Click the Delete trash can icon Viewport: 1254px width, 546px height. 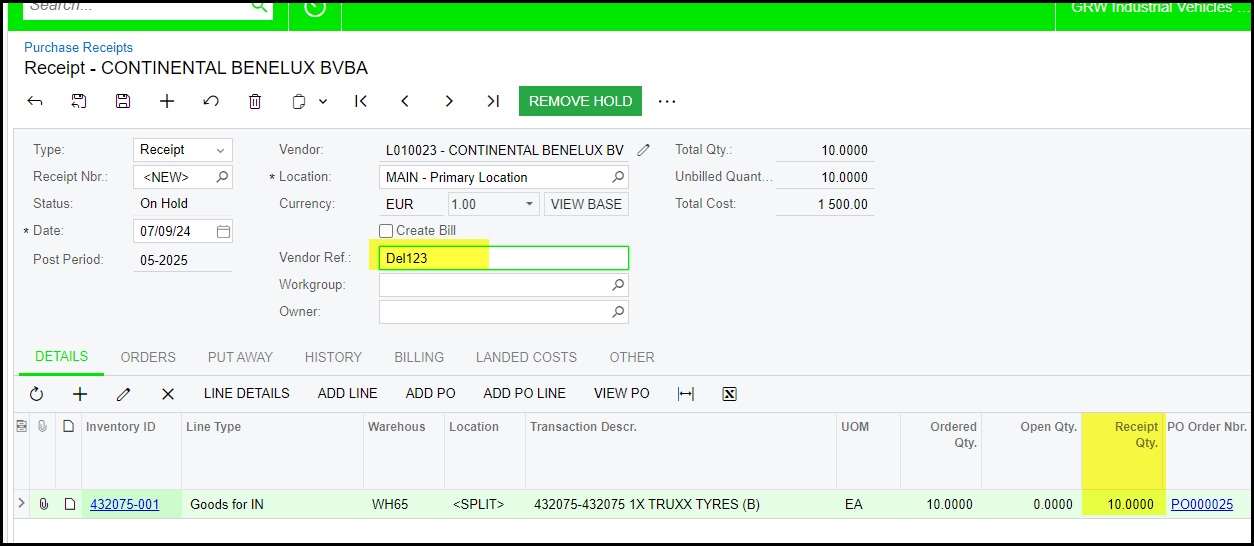point(255,101)
